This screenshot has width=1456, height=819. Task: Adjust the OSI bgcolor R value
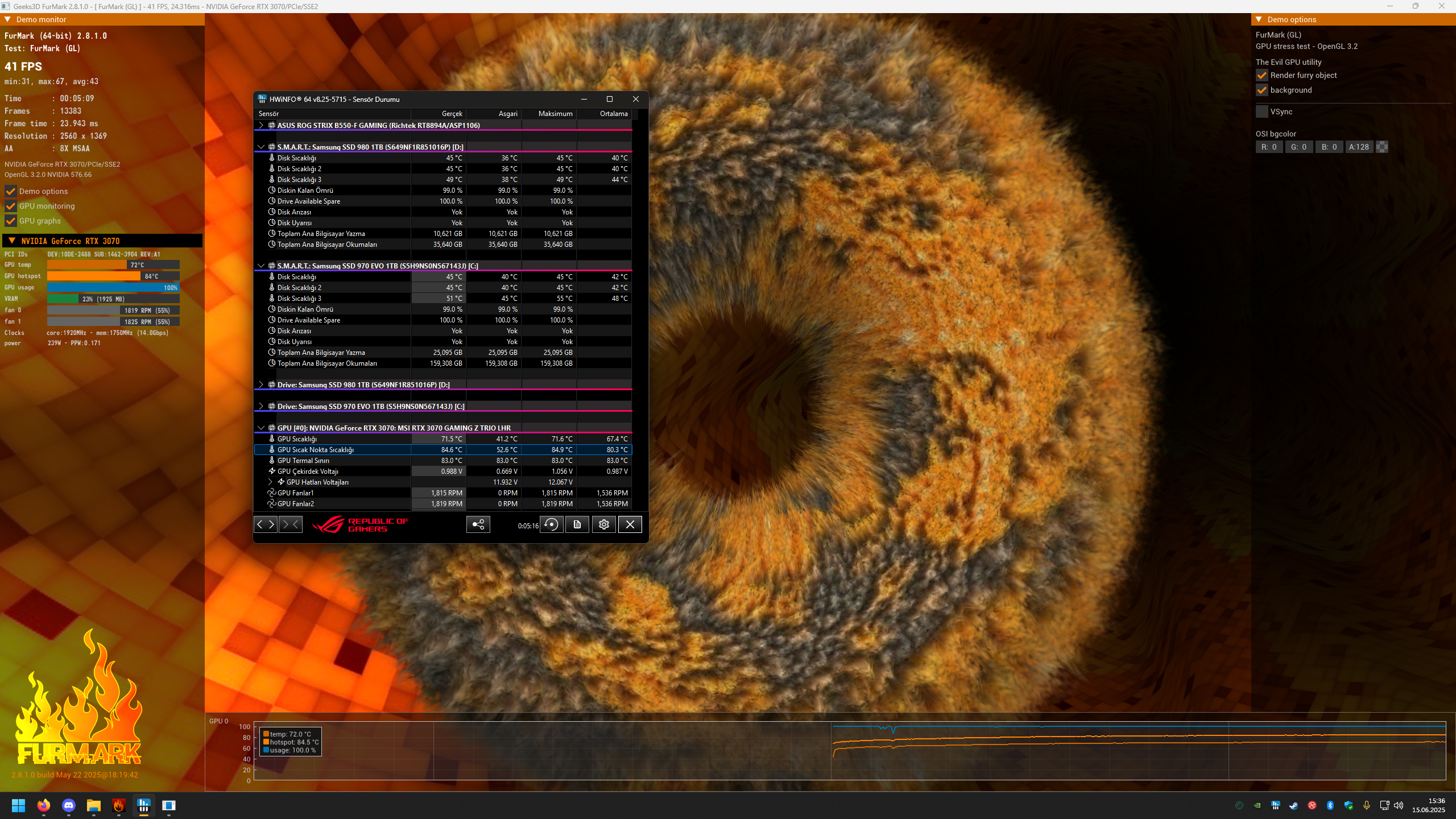click(1269, 147)
